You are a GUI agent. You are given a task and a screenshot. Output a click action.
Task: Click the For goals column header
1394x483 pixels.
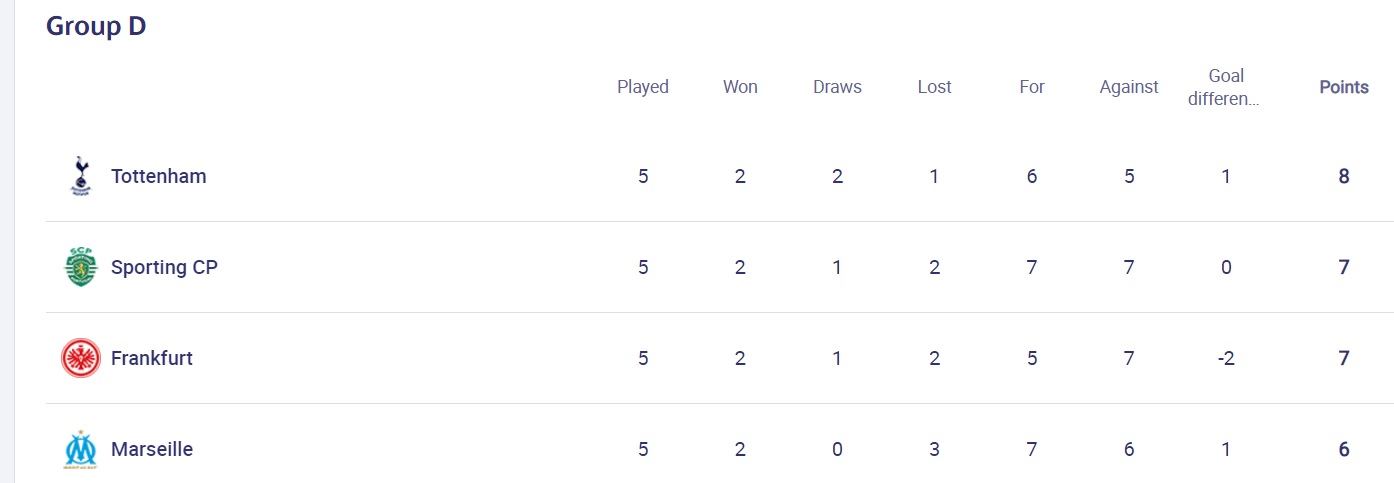point(1032,87)
